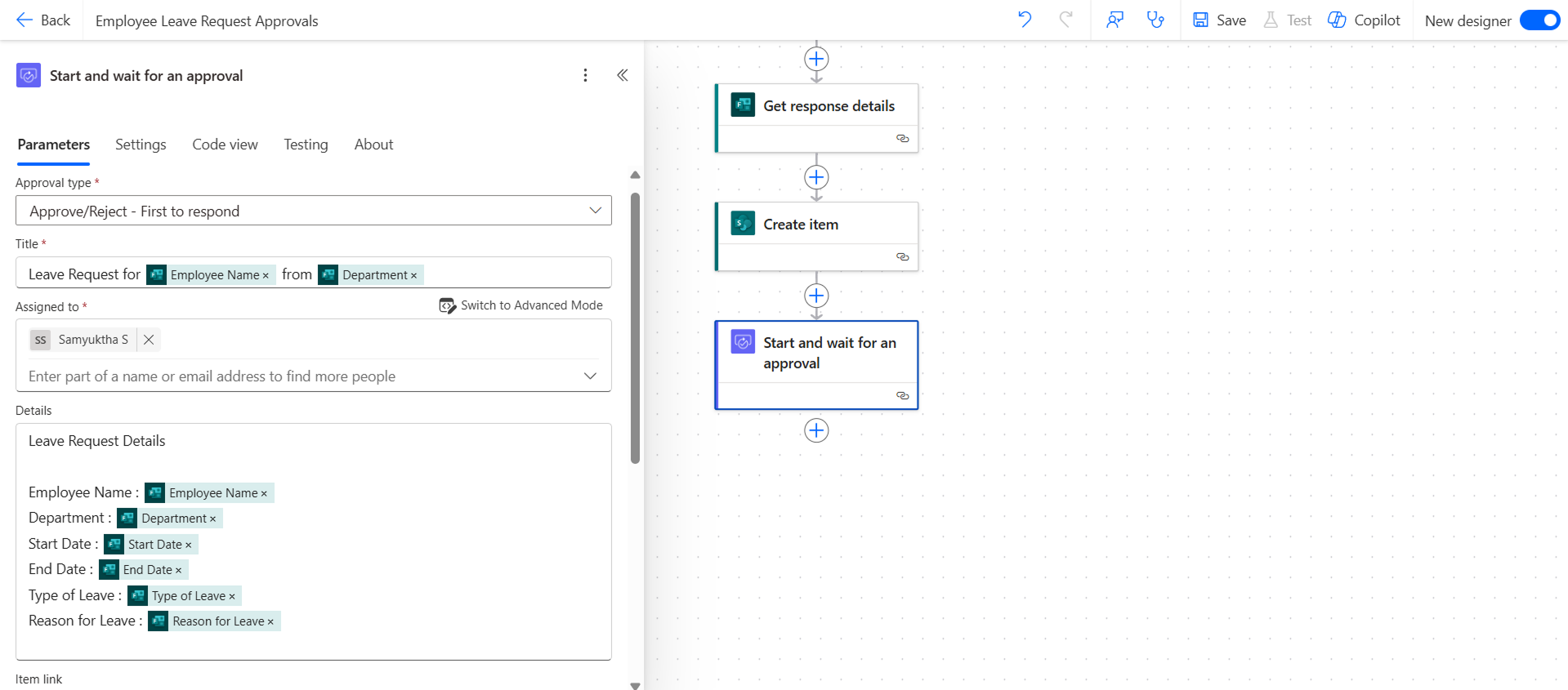1568x690 pixels.
Task: Select the Create item action card
Action: coord(816,236)
